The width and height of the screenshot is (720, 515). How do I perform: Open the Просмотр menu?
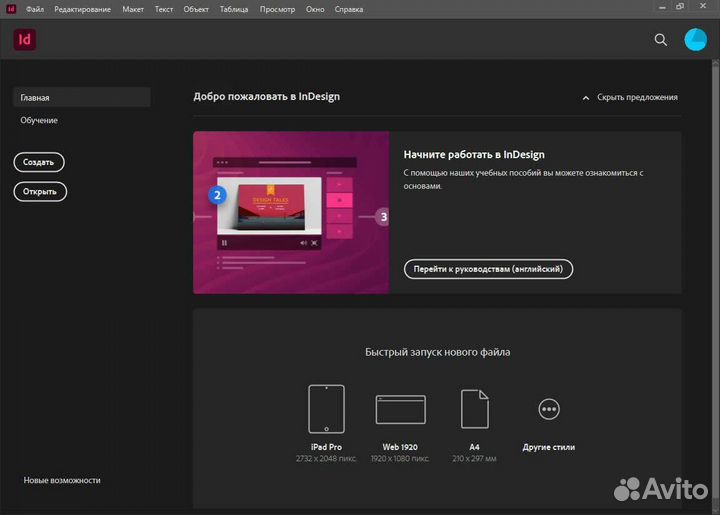click(x=277, y=9)
